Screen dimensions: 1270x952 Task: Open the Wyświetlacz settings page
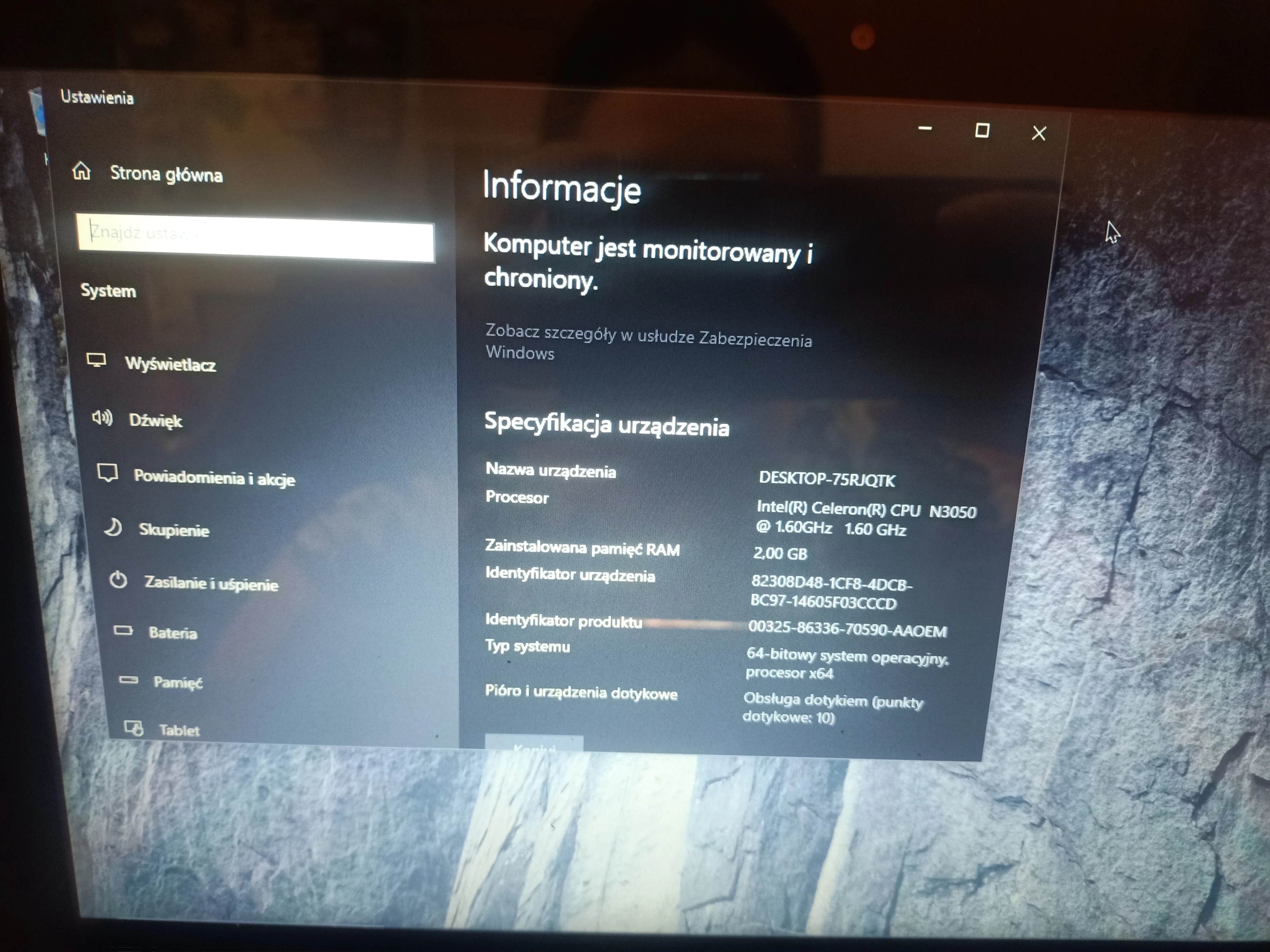pyautogui.click(x=170, y=364)
